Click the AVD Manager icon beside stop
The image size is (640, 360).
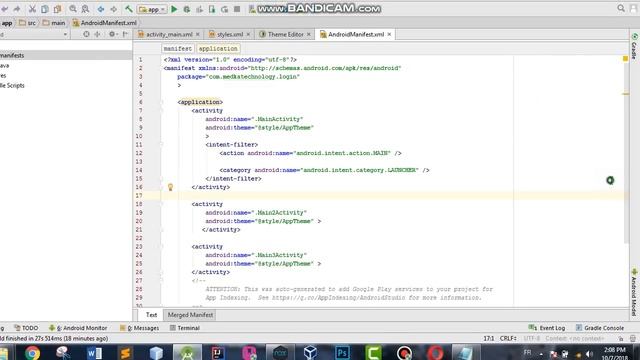pos(252,9)
